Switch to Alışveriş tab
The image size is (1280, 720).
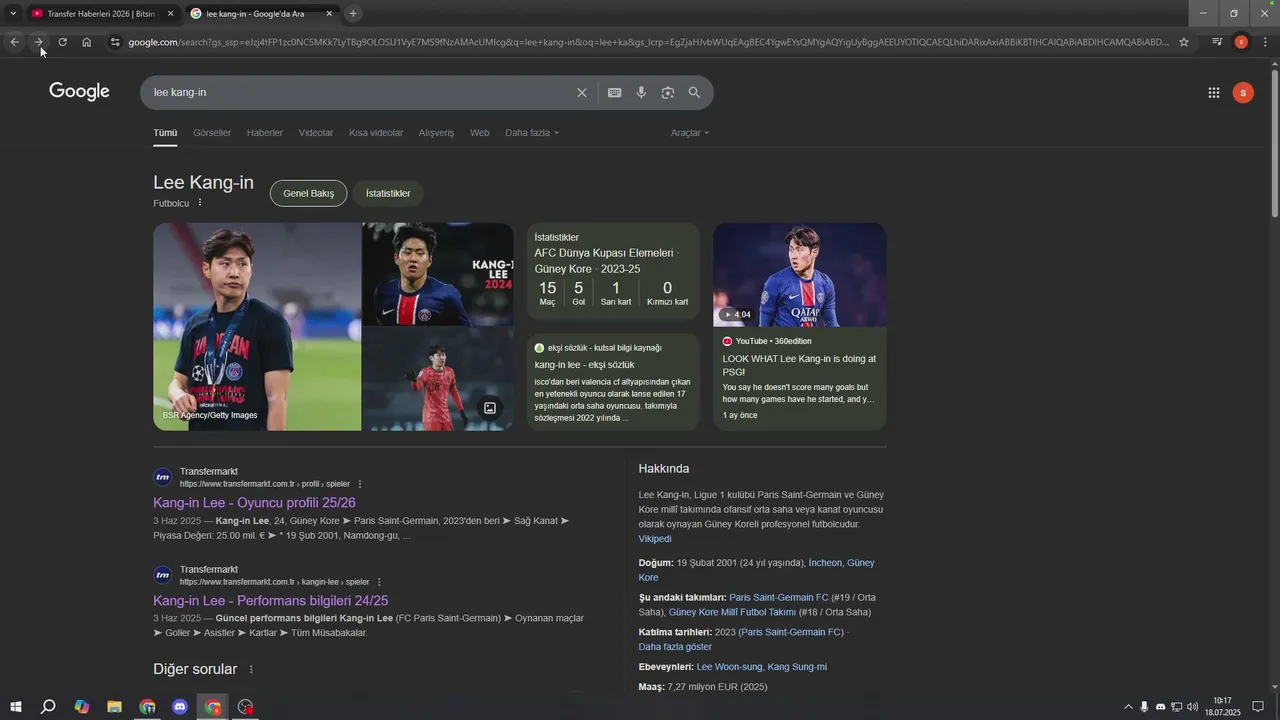(436, 132)
